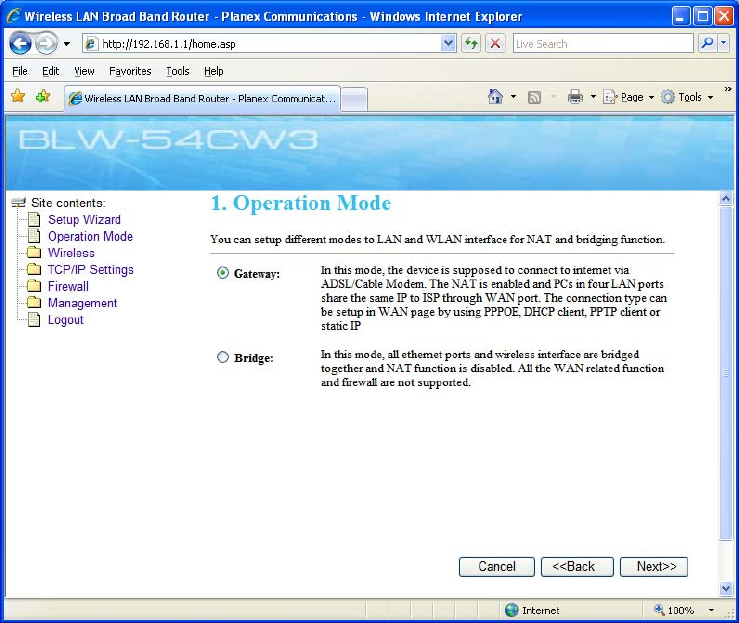The height and width of the screenshot is (623, 739).
Task: Expand the address bar history dropdown
Action: click(x=448, y=44)
